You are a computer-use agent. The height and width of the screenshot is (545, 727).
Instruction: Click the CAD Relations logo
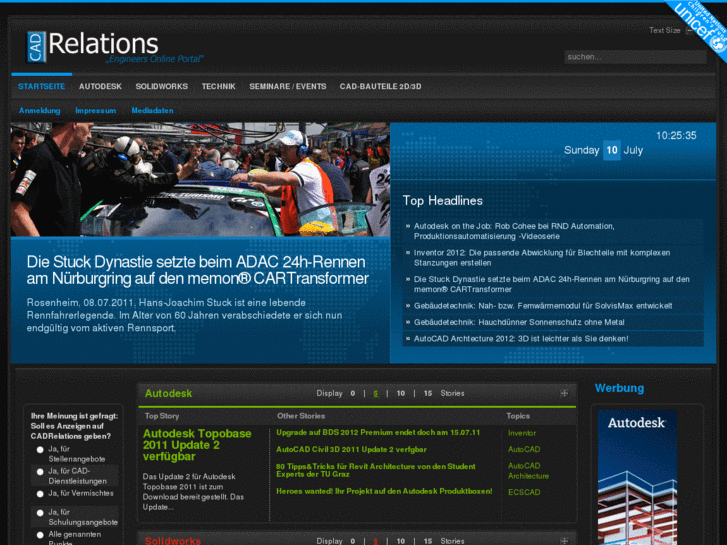(115, 47)
